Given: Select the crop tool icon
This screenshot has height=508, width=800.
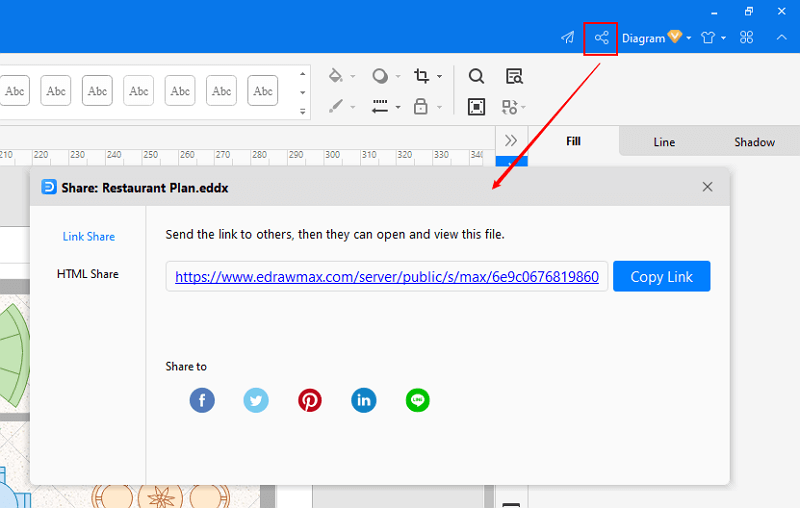Looking at the screenshot, I should 421,76.
